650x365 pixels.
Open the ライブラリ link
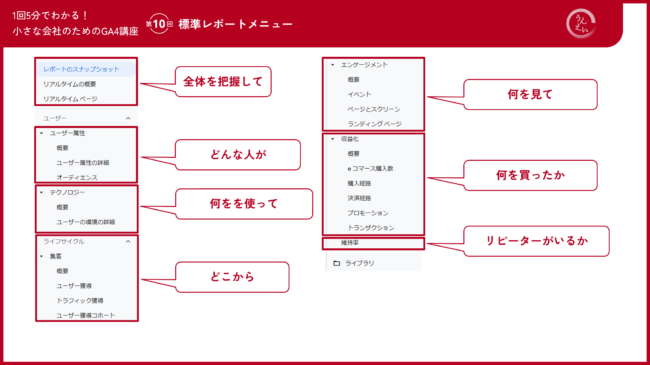click(x=359, y=263)
